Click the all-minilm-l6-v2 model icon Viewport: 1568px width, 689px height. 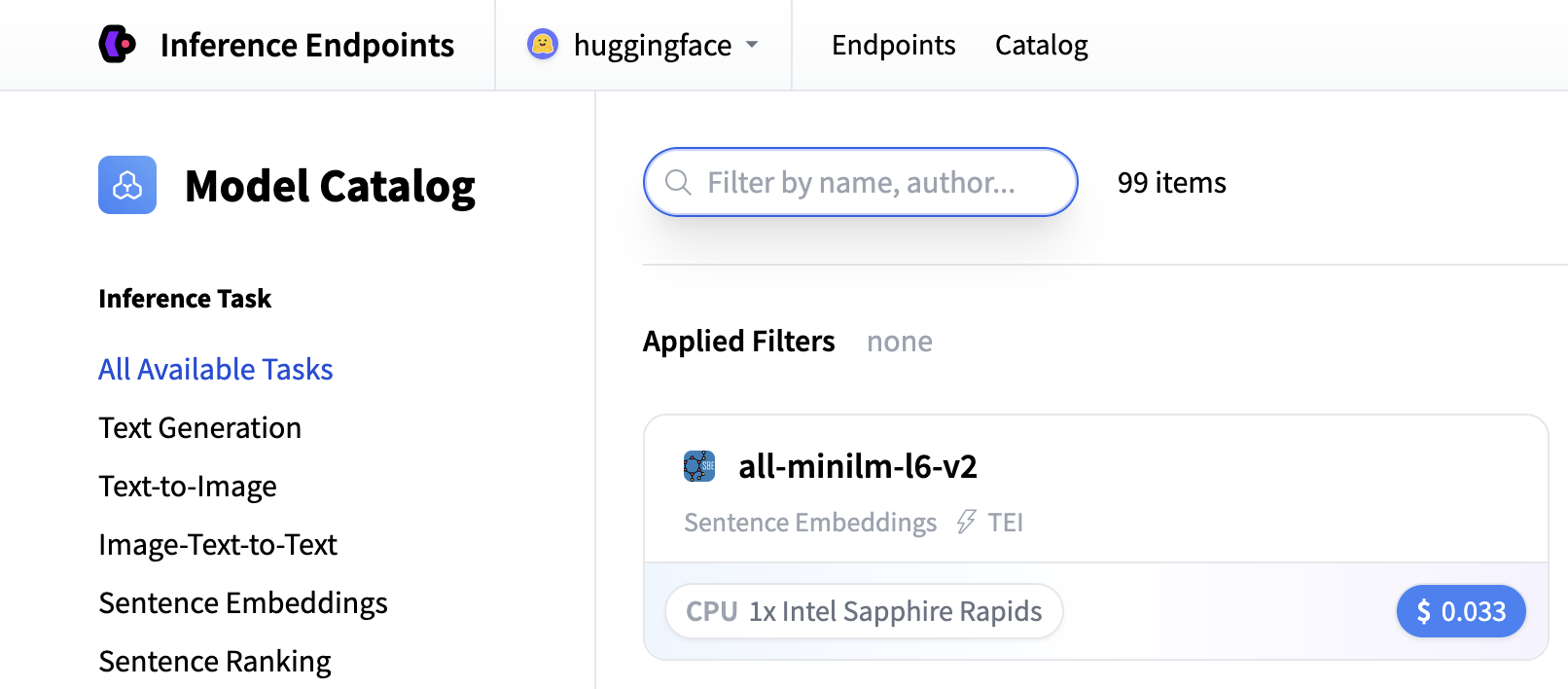[699, 466]
